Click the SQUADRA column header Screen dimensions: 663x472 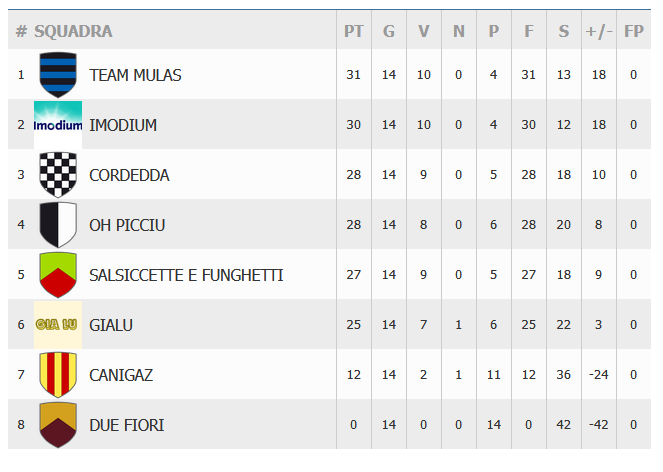click(x=73, y=31)
